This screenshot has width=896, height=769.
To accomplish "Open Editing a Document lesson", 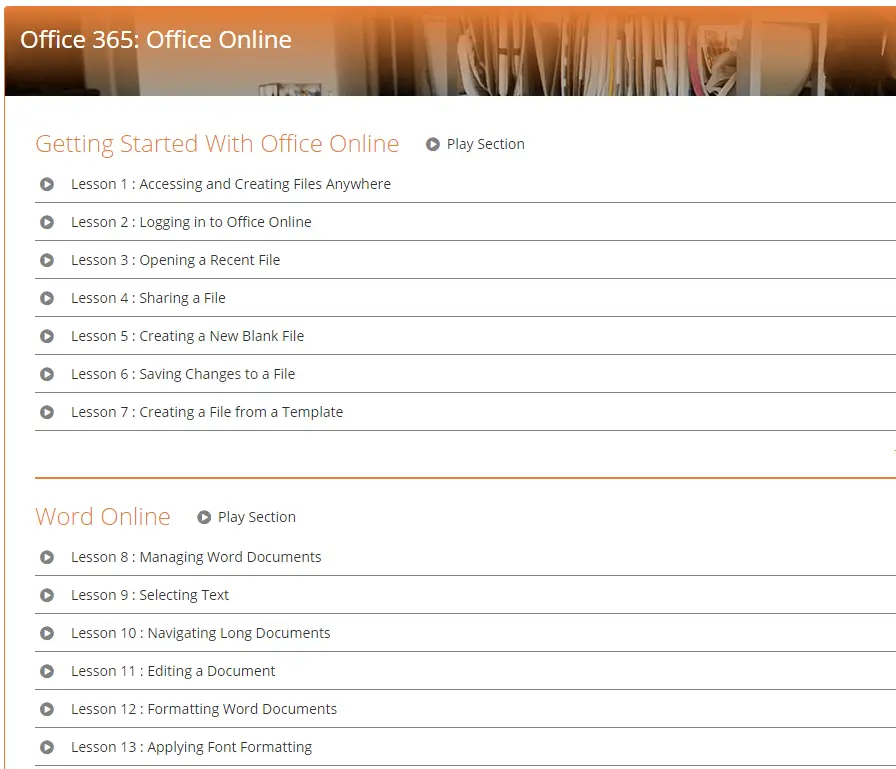I will 173,671.
